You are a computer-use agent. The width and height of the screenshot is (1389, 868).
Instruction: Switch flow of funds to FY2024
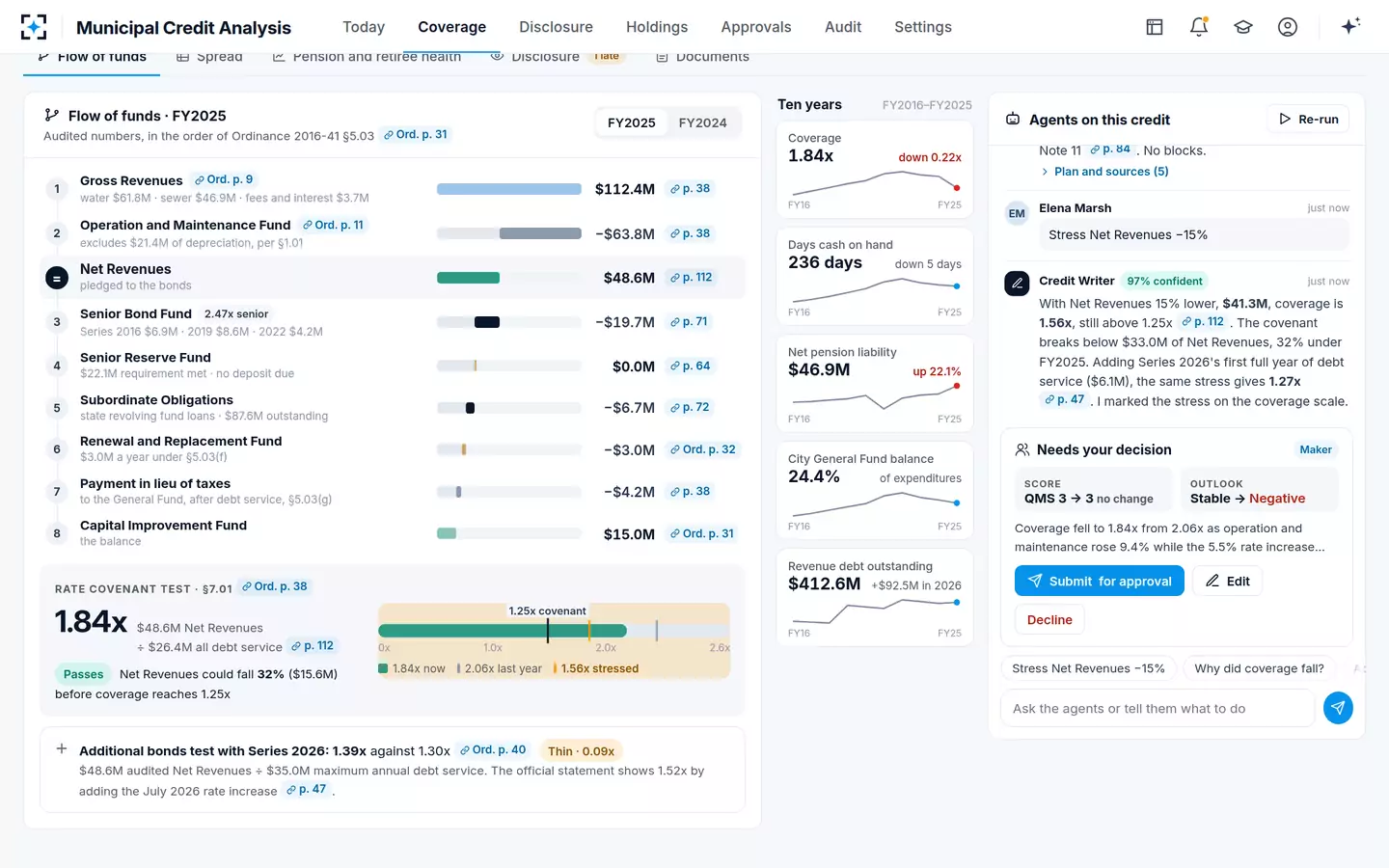click(x=702, y=122)
